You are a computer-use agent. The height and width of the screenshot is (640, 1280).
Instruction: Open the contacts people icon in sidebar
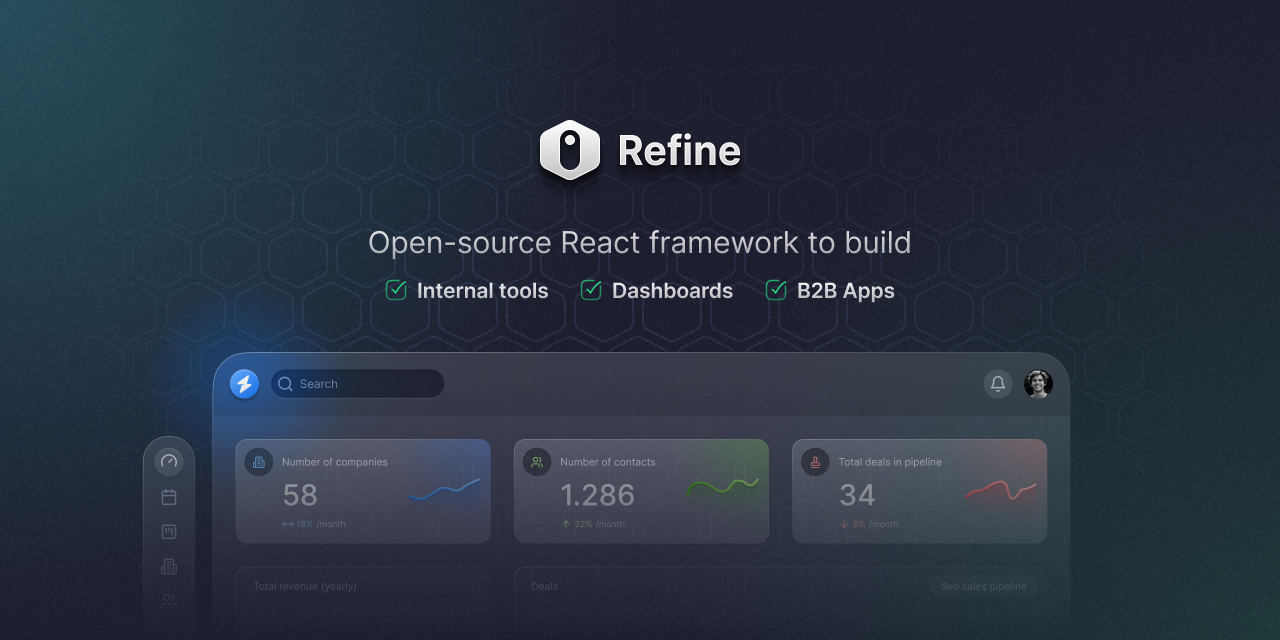pyautogui.click(x=168, y=600)
